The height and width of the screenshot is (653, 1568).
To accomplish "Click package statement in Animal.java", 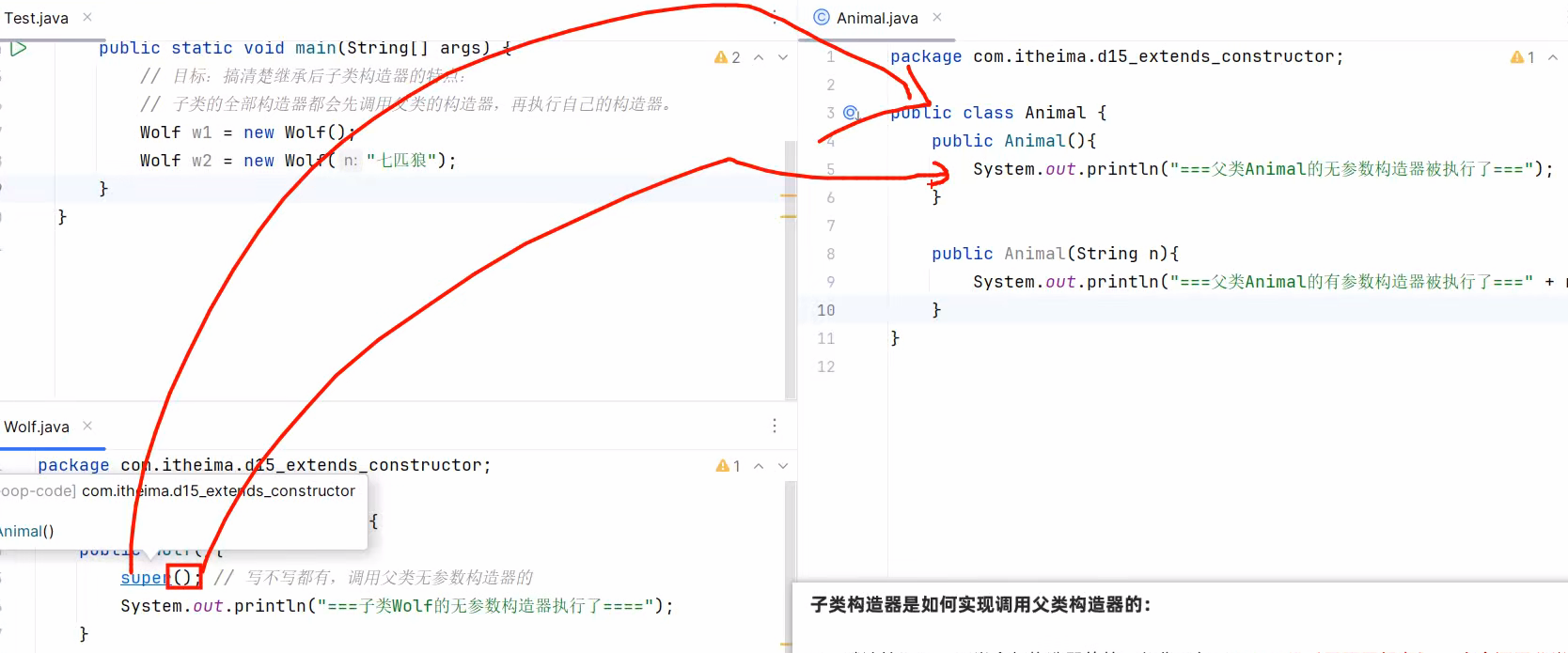I will 1117,56.
